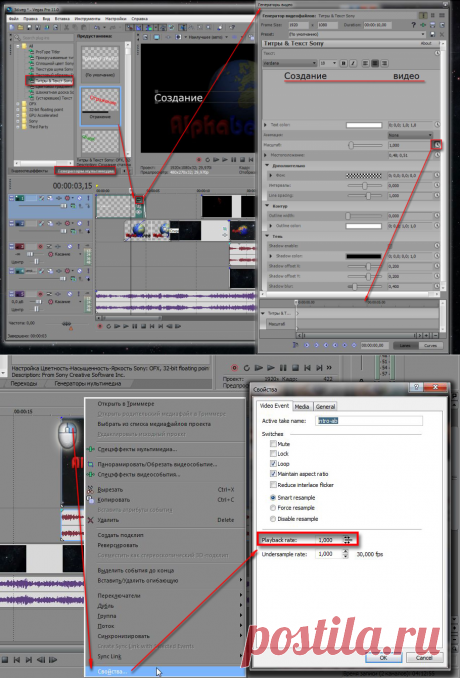460x678 pixels.
Task: Click About link in Titles & Text header
Action: pyautogui.click(x=426, y=43)
